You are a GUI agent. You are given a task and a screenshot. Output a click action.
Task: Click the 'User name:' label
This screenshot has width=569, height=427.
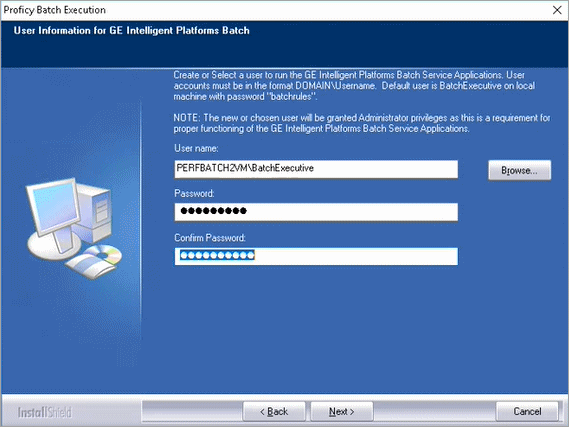196,148
